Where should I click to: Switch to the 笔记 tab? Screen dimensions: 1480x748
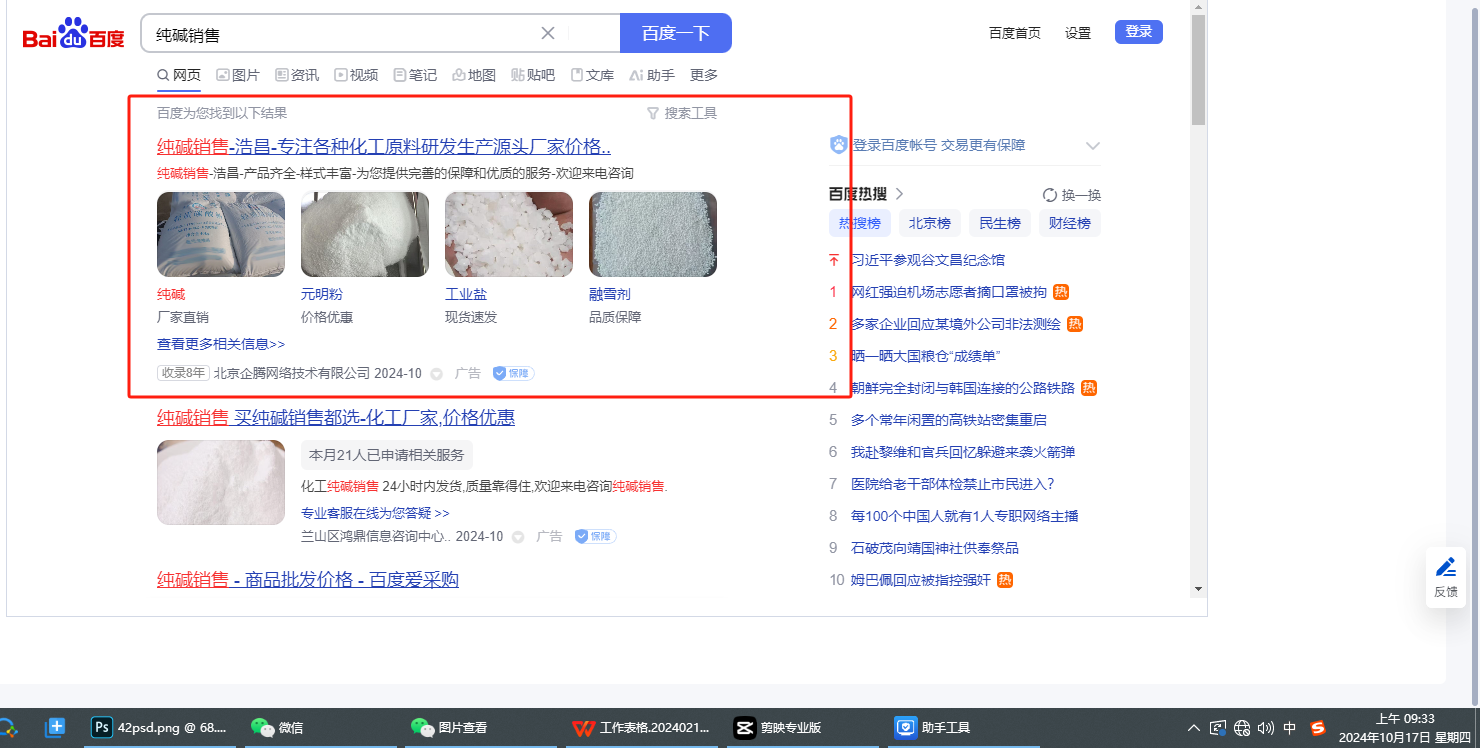point(415,75)
